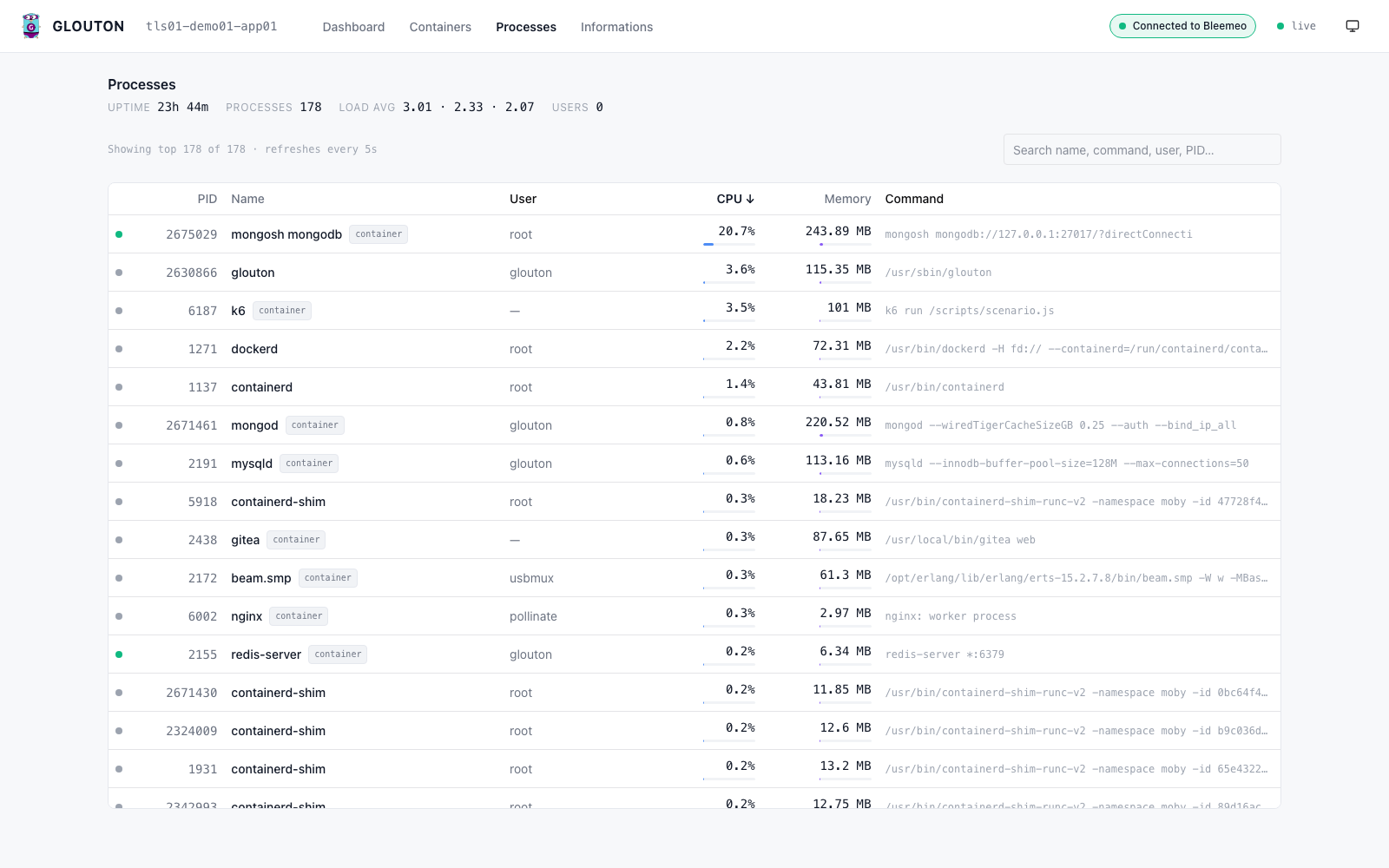Viewport: 1389px width, 868px height.
Task: Click the status dot for glouton process
Action: (x=119, y=273)
